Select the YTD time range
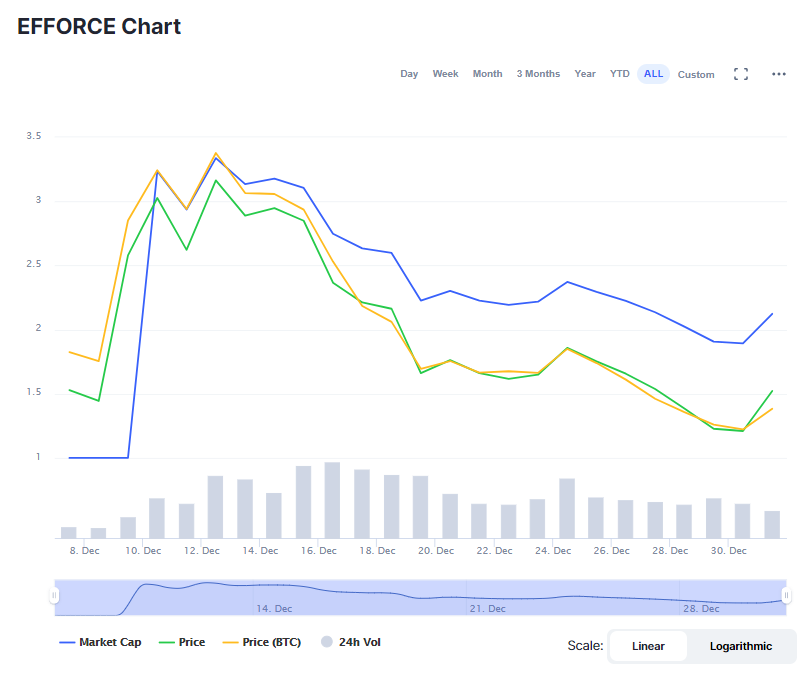The width and height of the screenshot is (805, 674). click(620, 74)
